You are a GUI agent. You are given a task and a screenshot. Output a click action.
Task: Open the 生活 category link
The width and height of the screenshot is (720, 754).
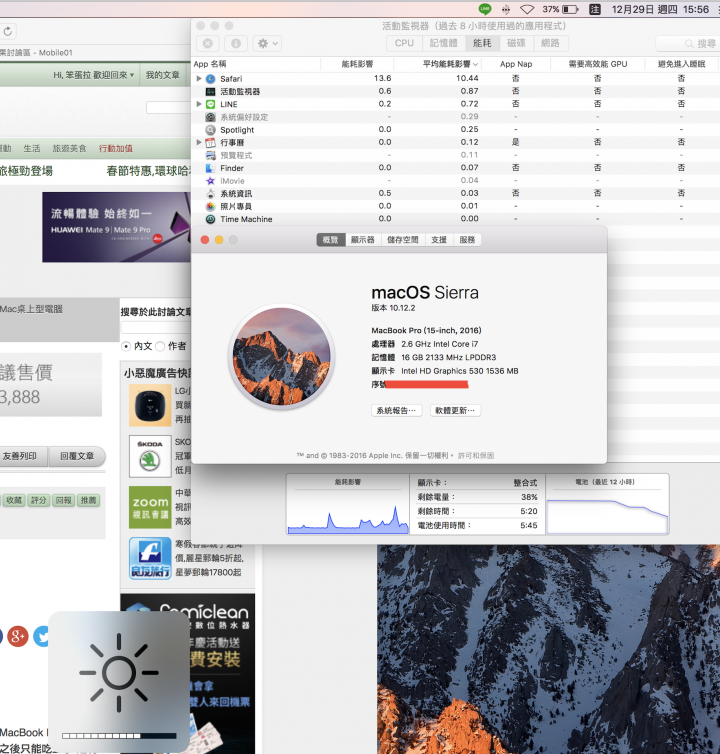pyautogui.click(x=32, y=149)
